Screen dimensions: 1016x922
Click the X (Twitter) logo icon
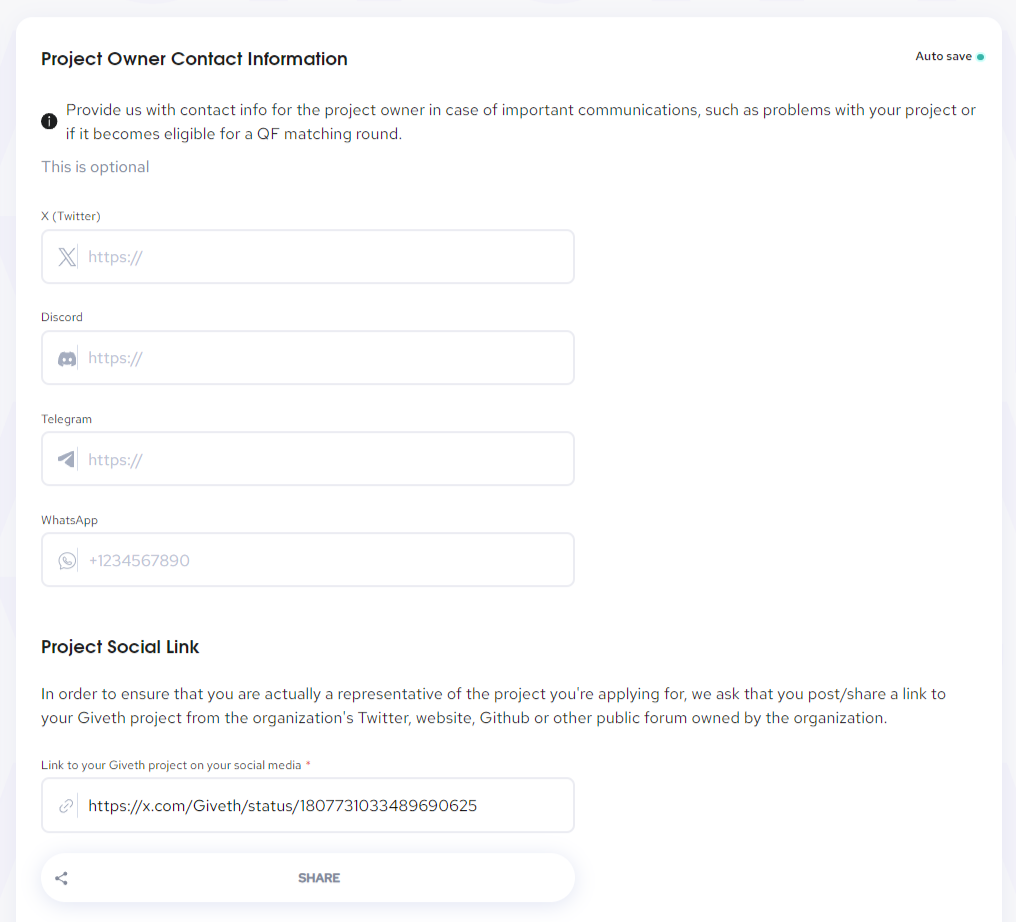click(67, 257)
